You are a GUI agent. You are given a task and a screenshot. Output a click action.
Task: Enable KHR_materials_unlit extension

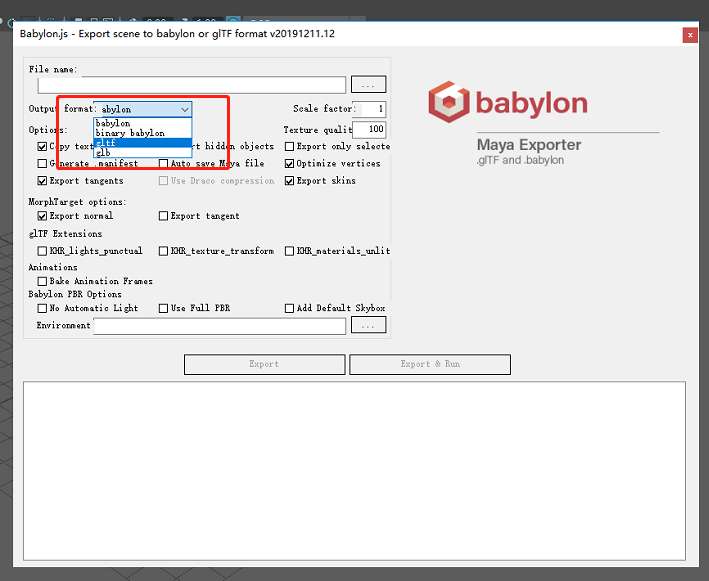[289, 251]
